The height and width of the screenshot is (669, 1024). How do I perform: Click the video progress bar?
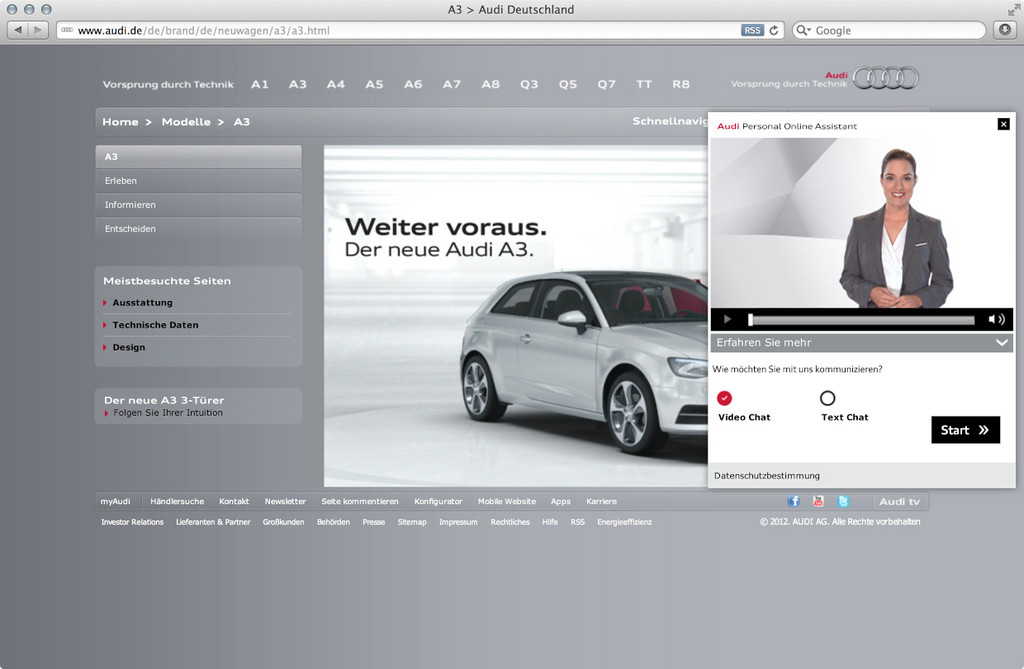pyautogui.click(x=861, y=319)
